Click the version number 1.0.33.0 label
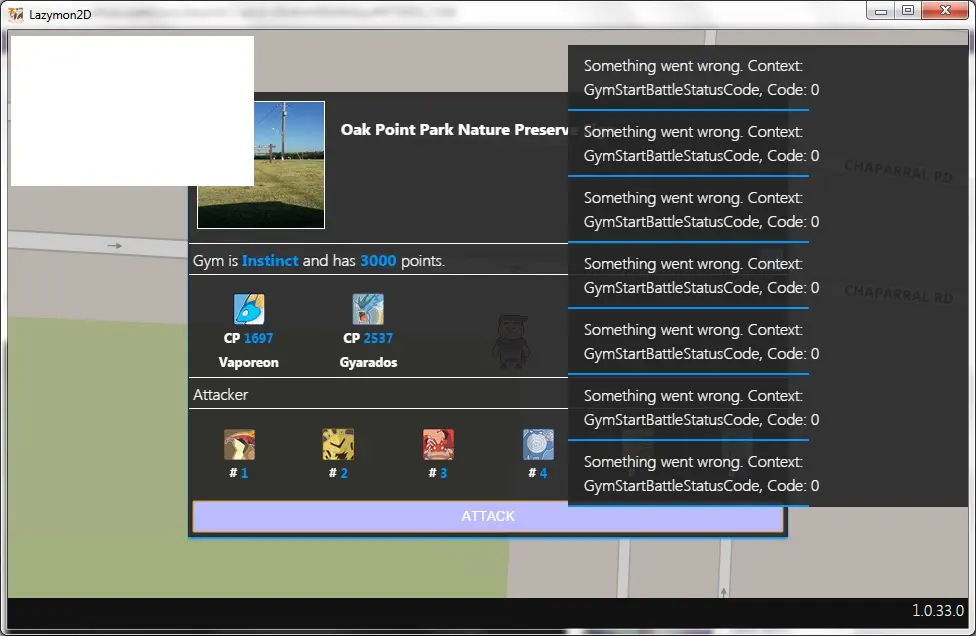976x636 pixels. click(937, 610)
